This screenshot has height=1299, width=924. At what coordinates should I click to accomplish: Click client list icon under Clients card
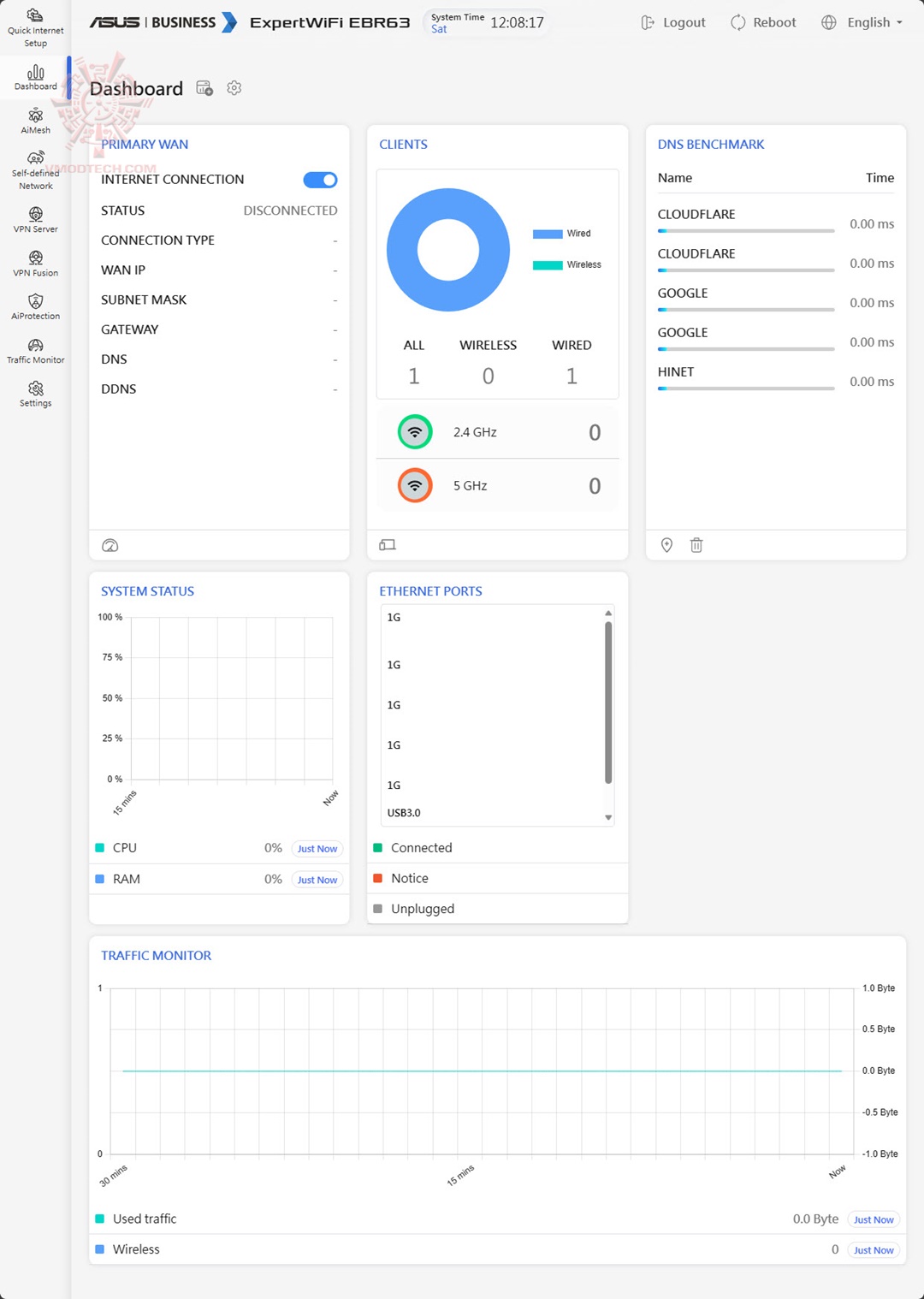pos(388,545)
